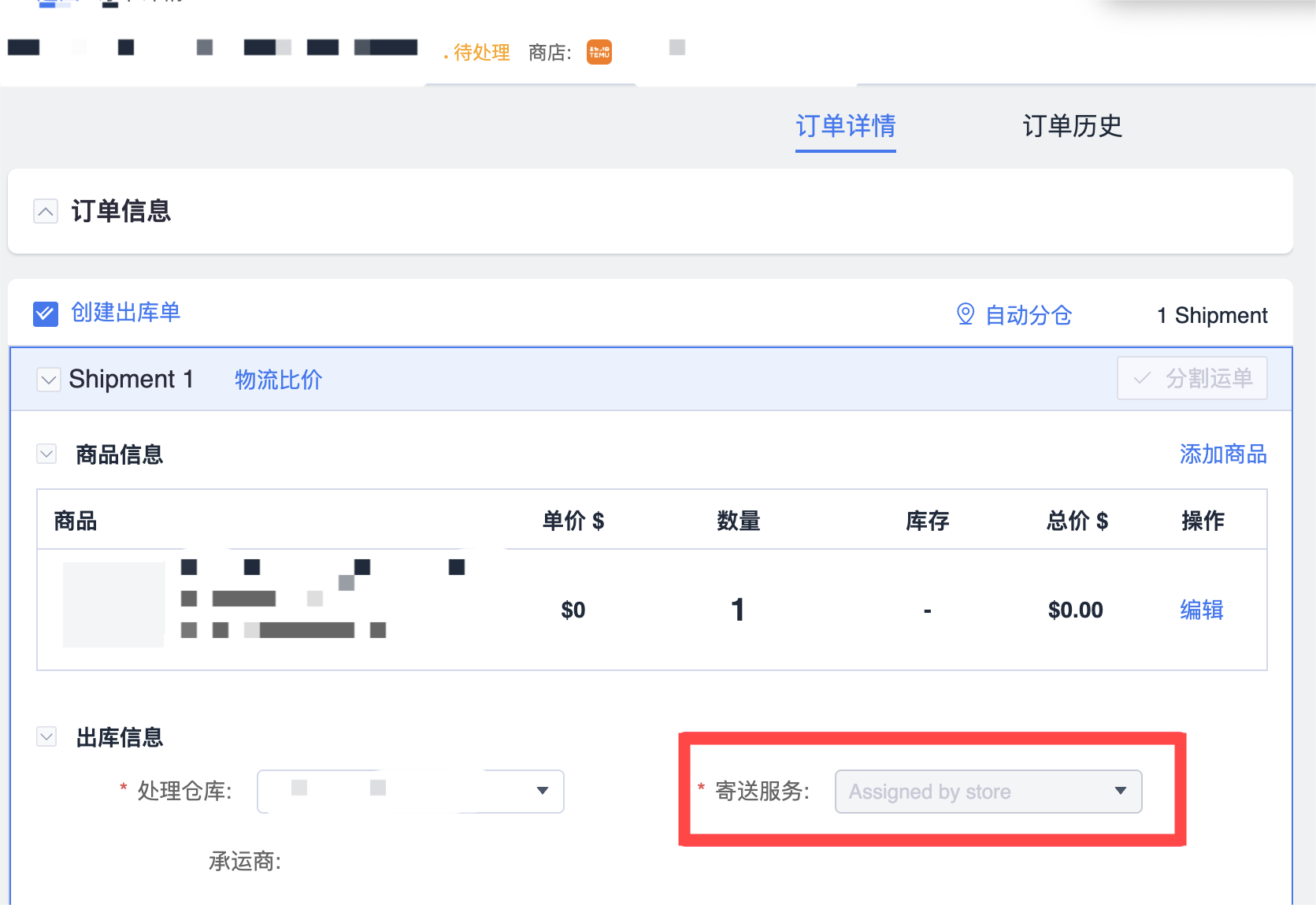The width and height of the screenshot is (1316, 905).
Task: Switch to the 订单历史 tab
Action: point(1072,126)
